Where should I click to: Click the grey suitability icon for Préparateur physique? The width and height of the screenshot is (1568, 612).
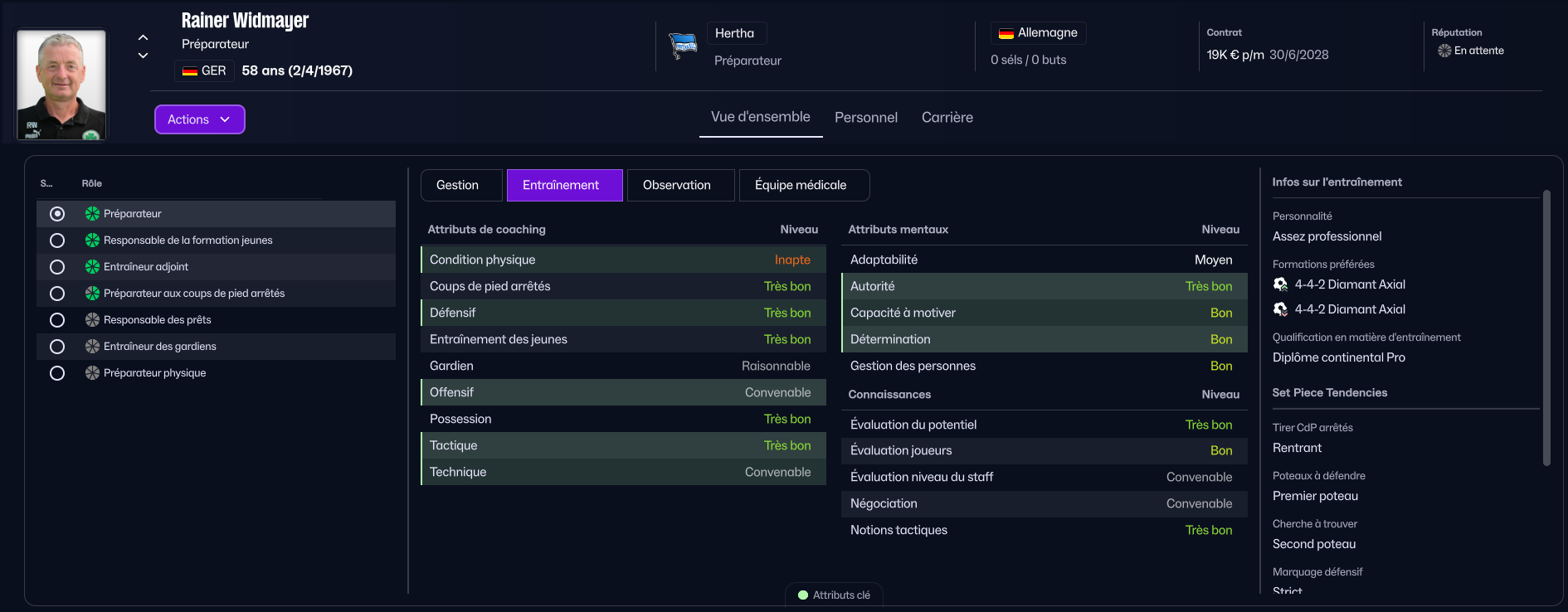92,373
